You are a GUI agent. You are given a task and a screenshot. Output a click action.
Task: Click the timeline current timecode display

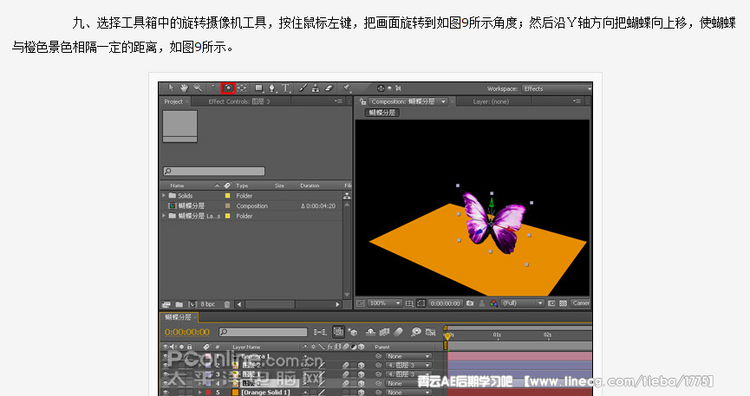pos(187,332)
